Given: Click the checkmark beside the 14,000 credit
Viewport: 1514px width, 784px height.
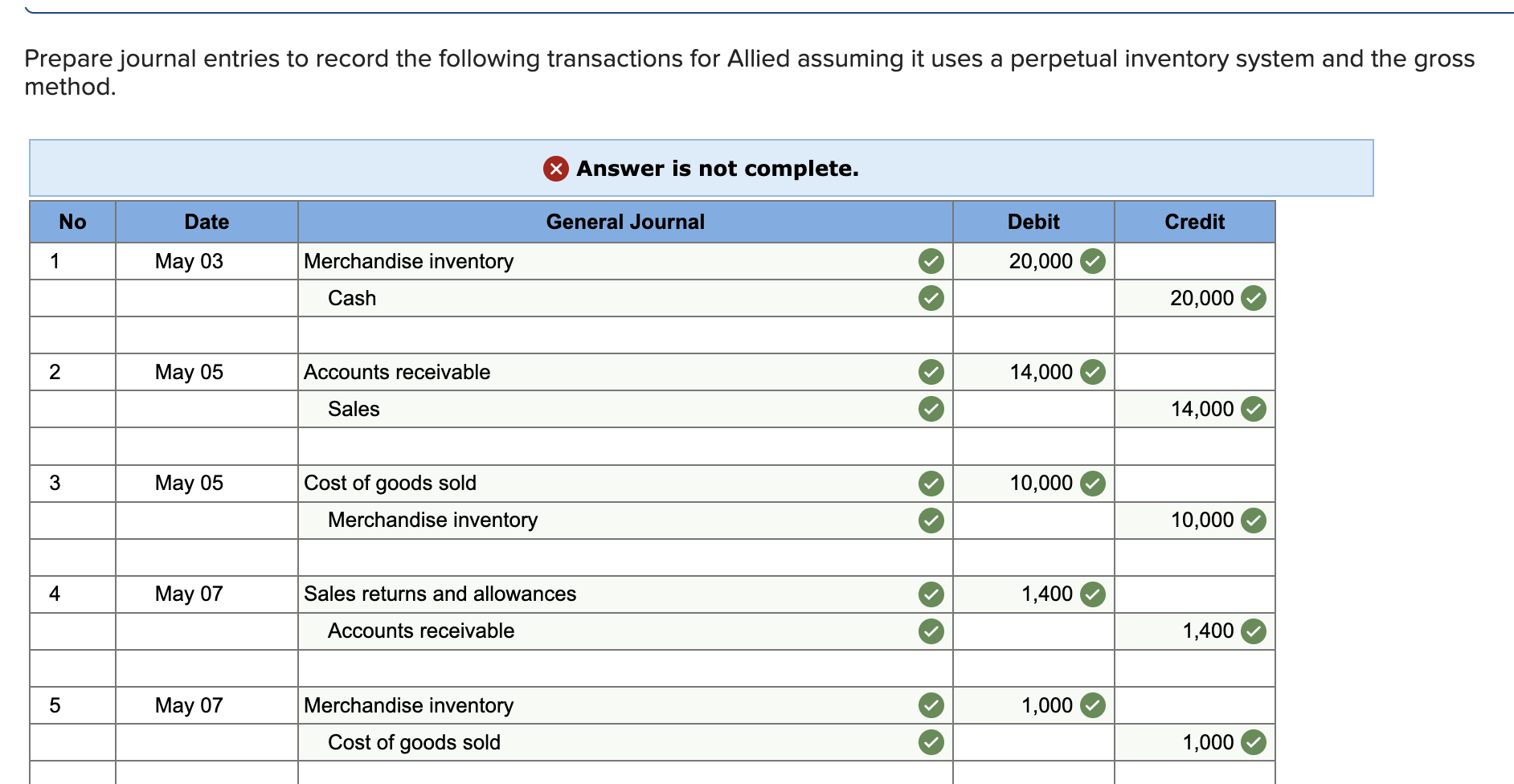Looking at the screenshot, I should tap(1254, 408).
